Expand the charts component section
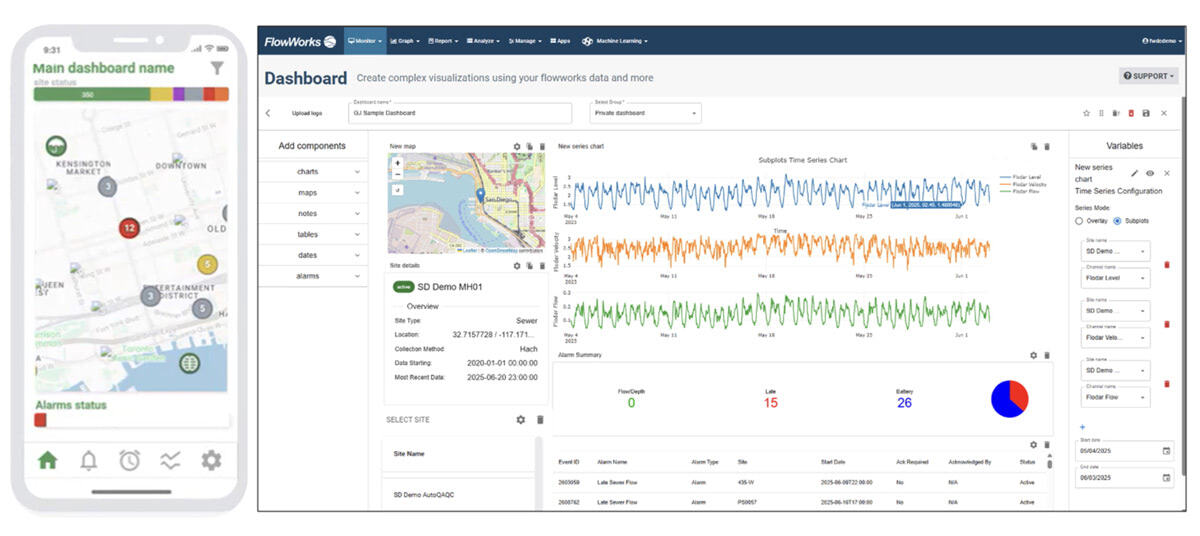 pyautogui.click(x=314, y=172)
